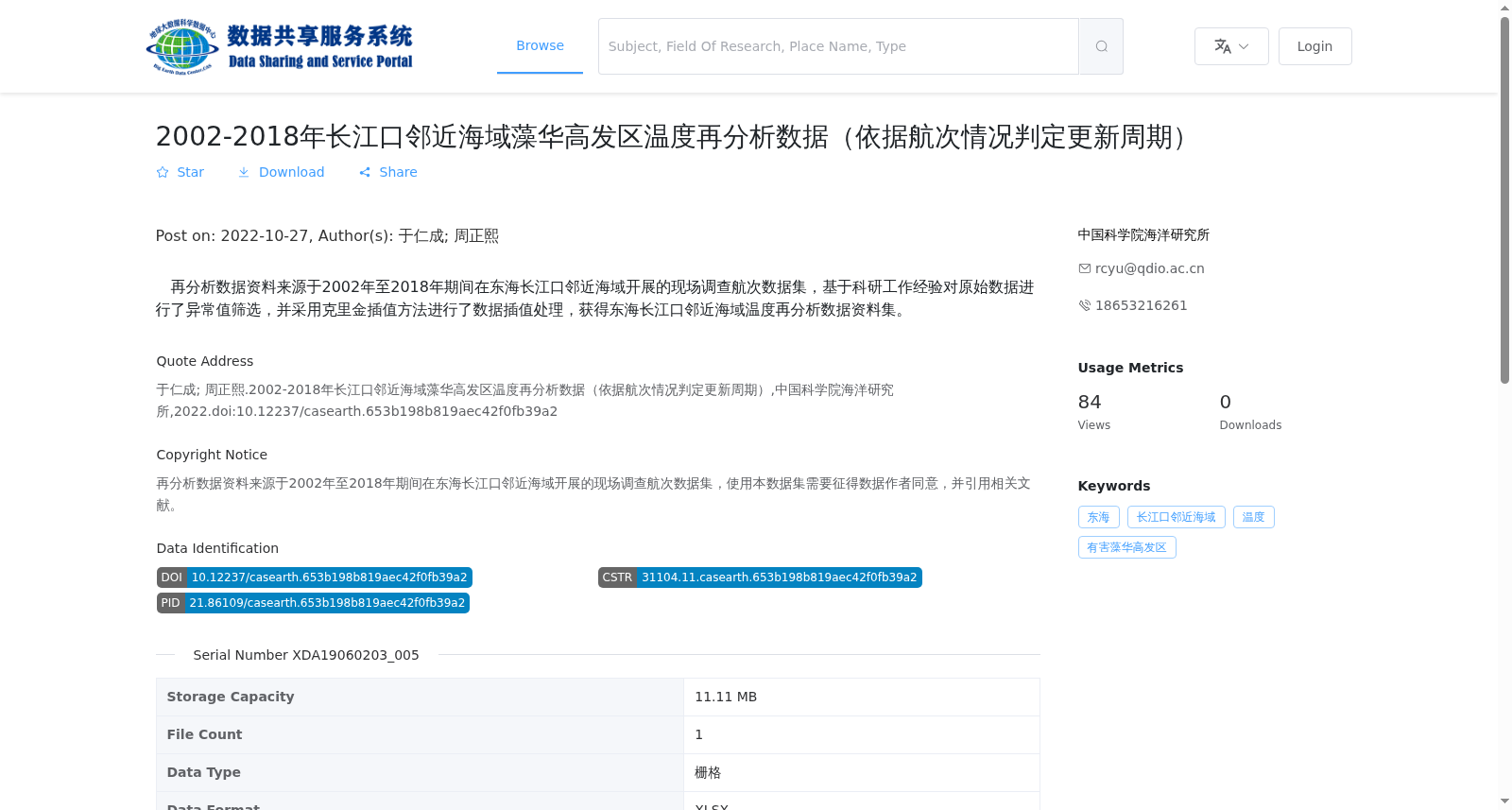The image size is (1512, 810).
Task: Click the File Count row label
Action: pyautogui.click(x=204, y=734)
